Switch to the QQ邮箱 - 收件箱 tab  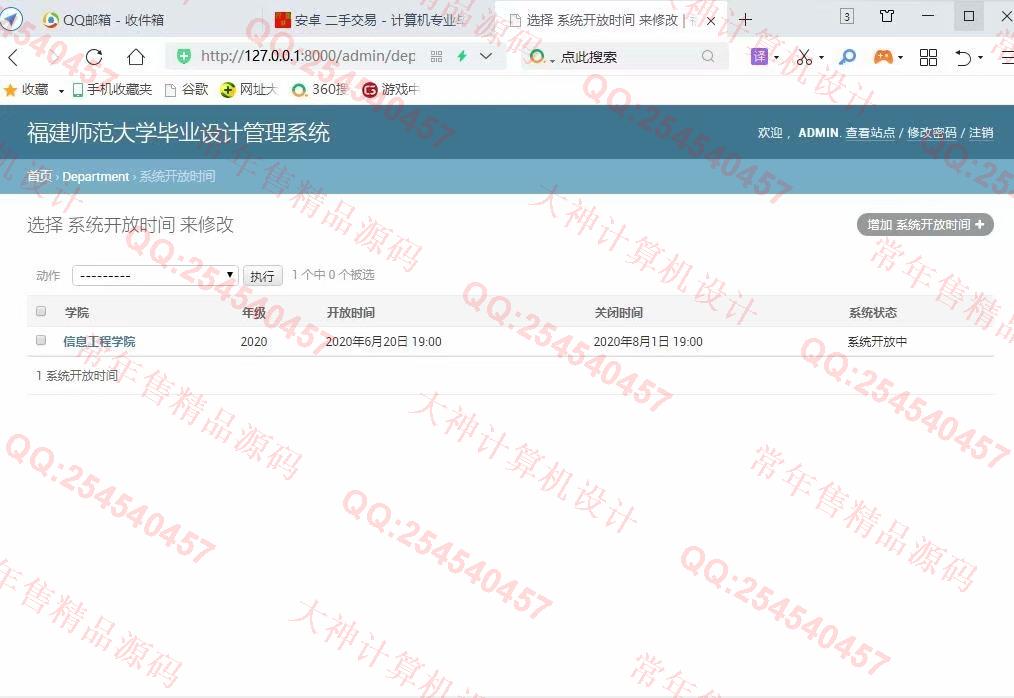coord(103,20)
